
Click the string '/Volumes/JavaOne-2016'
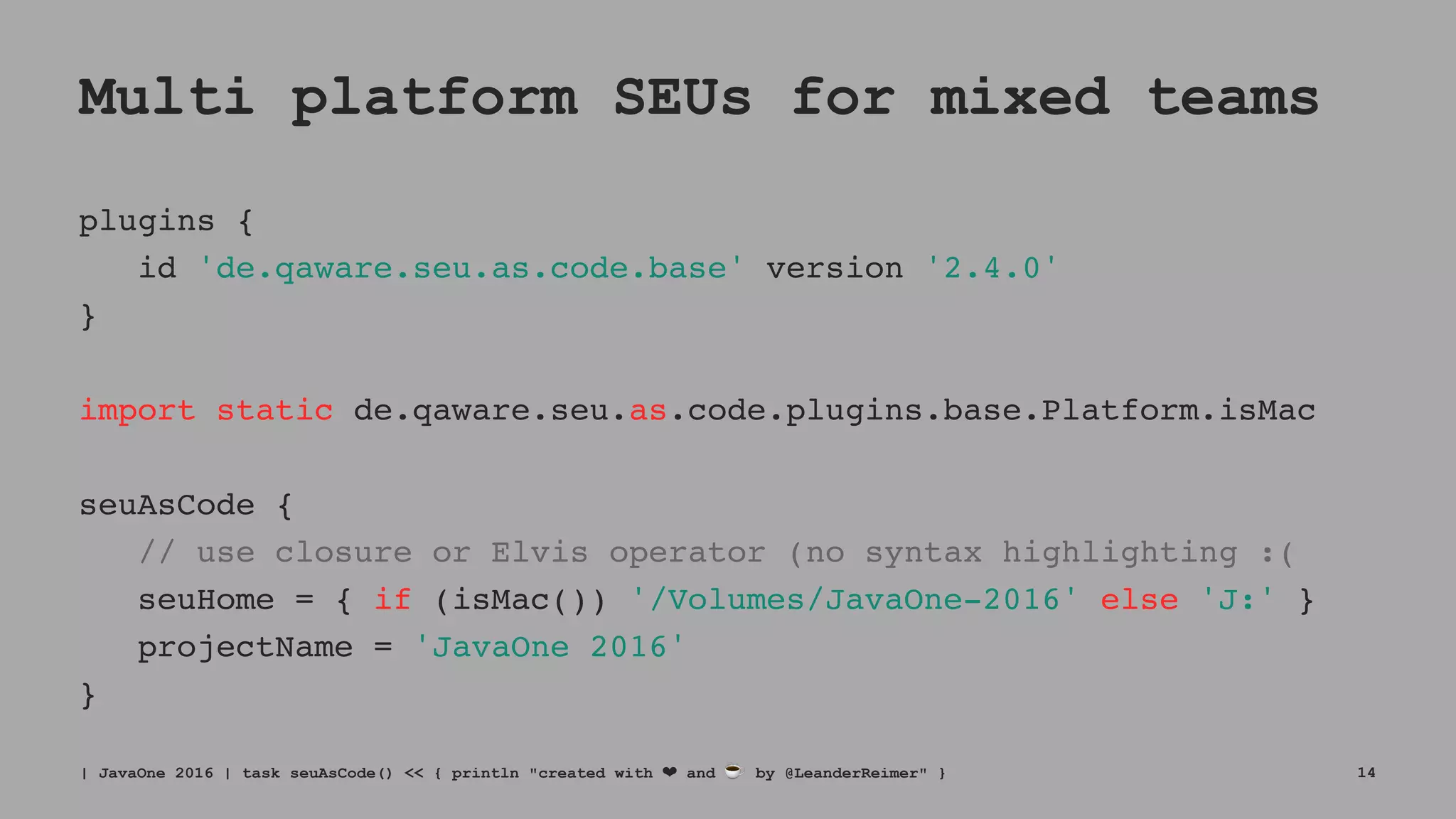click(855, 600)
